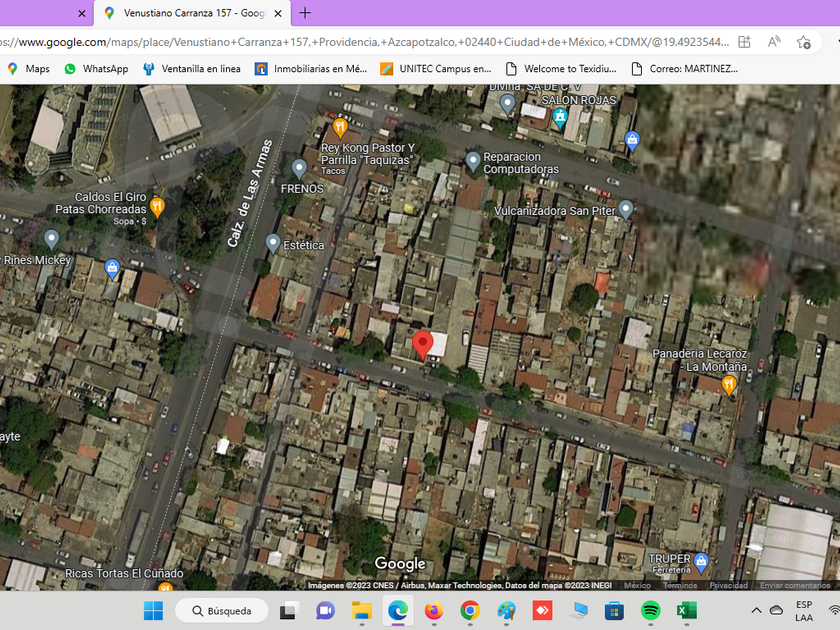This screenshot has width=840, height=630.
Task: Open File Explorer from the taskbar
Action: pyautogui.click(x=362, y=611)
